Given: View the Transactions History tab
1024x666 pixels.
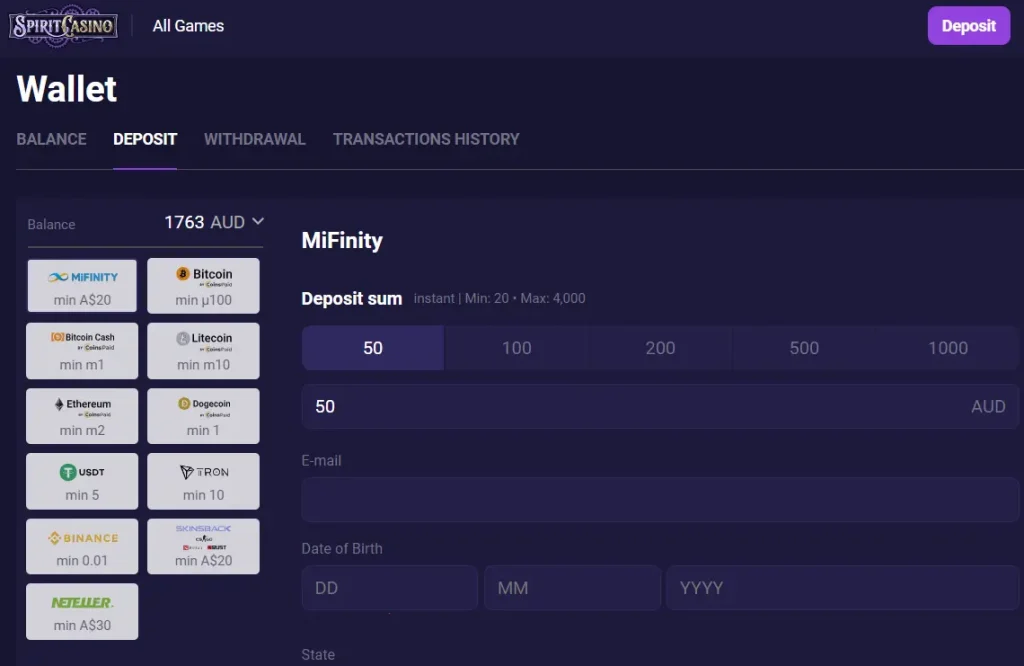Looking at the screenshot, I should pyautogui.click(x=426, y=139).
